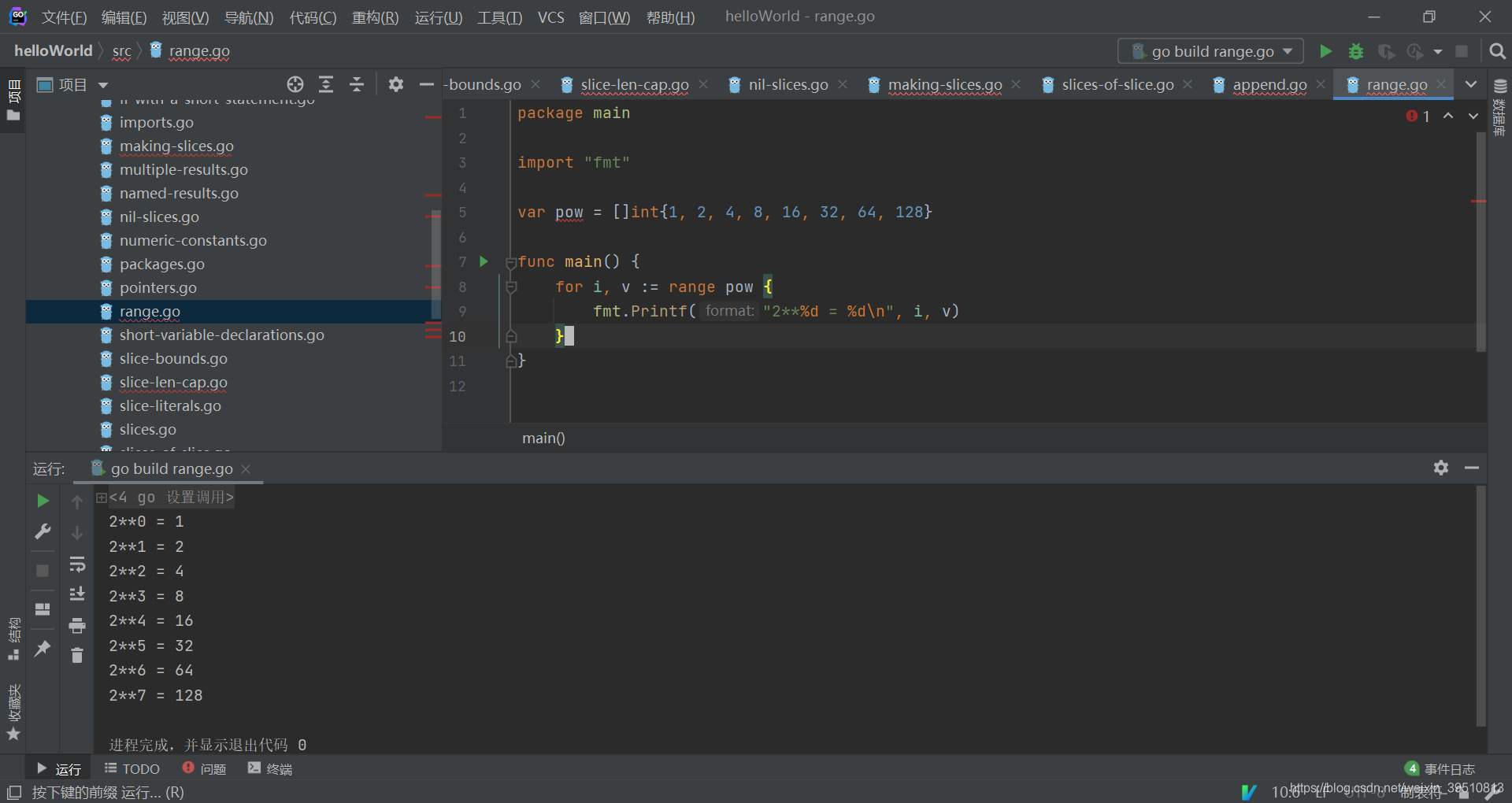The width and height of the screenshot is (1512, 803).
Task: Toggle the Structure side tab
Action: 13,638
